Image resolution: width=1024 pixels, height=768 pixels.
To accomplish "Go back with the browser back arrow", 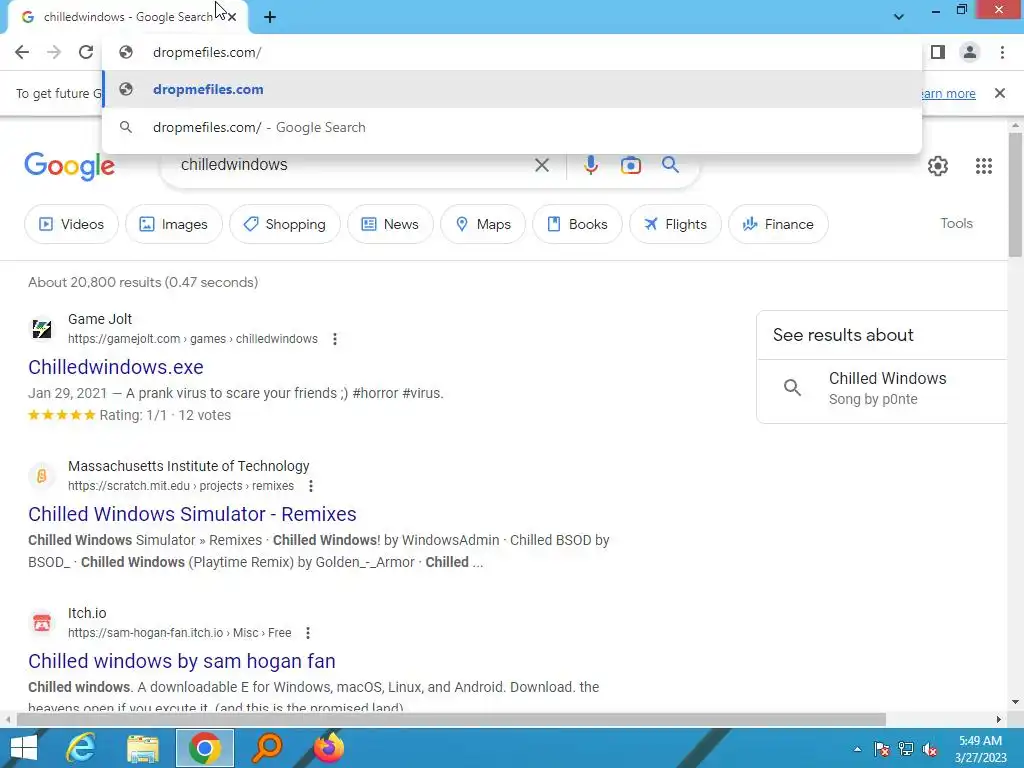I will (x=22, y=52).
